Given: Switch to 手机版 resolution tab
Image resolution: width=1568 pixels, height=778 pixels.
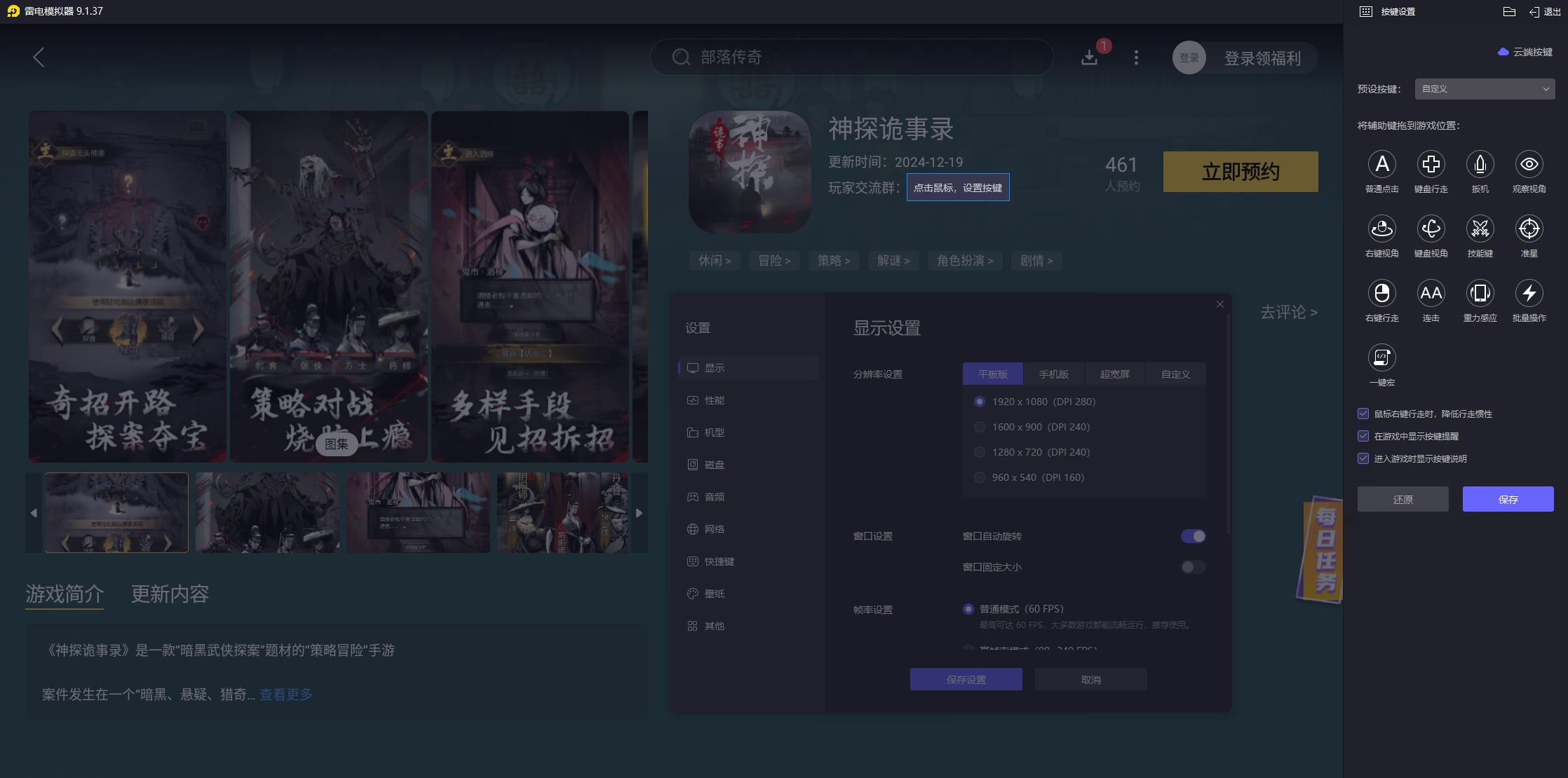Looking at the screenshot, I should coord(1054,374).
